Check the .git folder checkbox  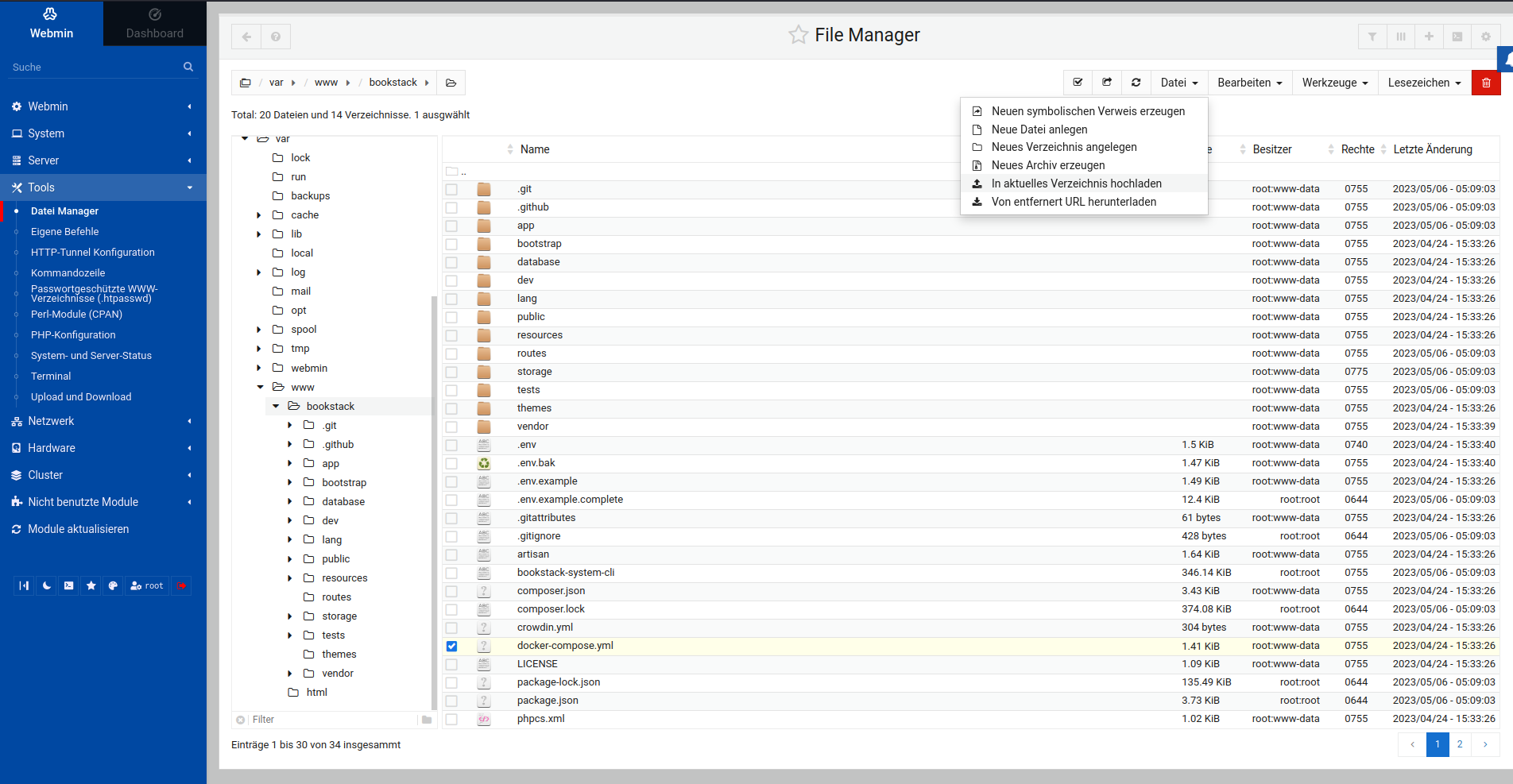(451, 189)
